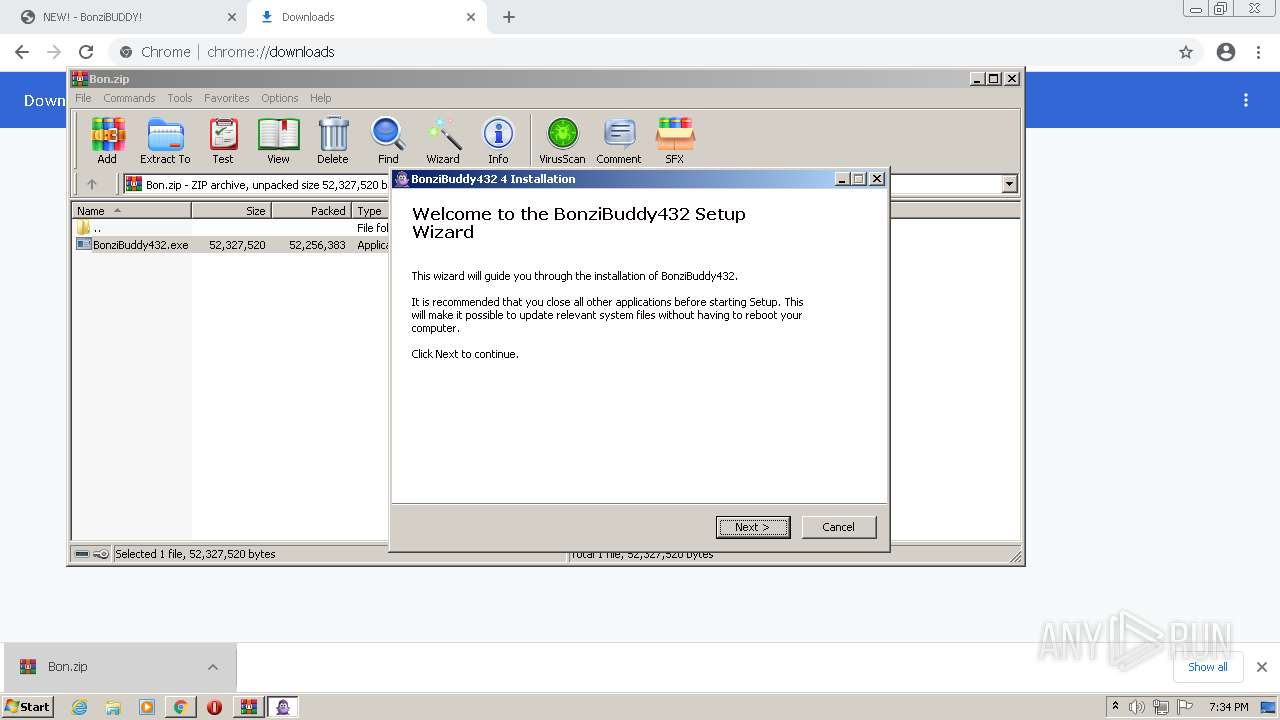Go back in Chrome
This screenshot has height=720, width=1280.
22,52
